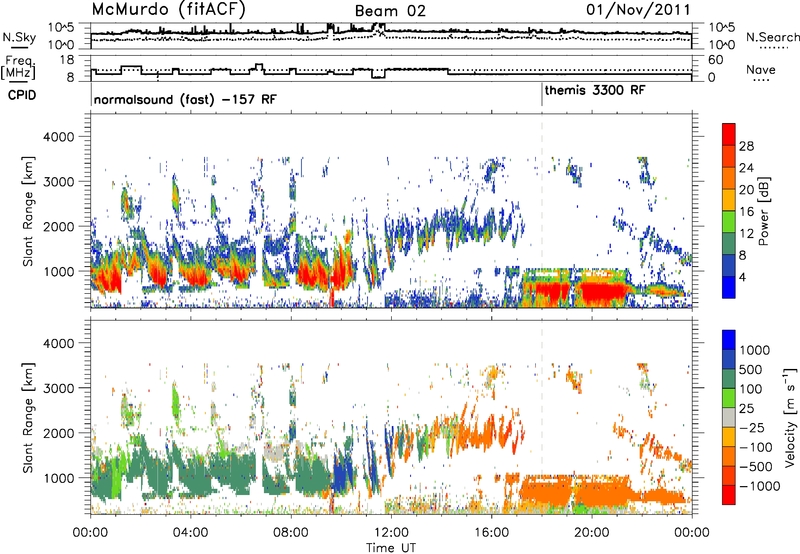This screenshot has width=800, height=554.
Task: Click the 'N.Sky' legend label
Action: click(x=19, y=37)
